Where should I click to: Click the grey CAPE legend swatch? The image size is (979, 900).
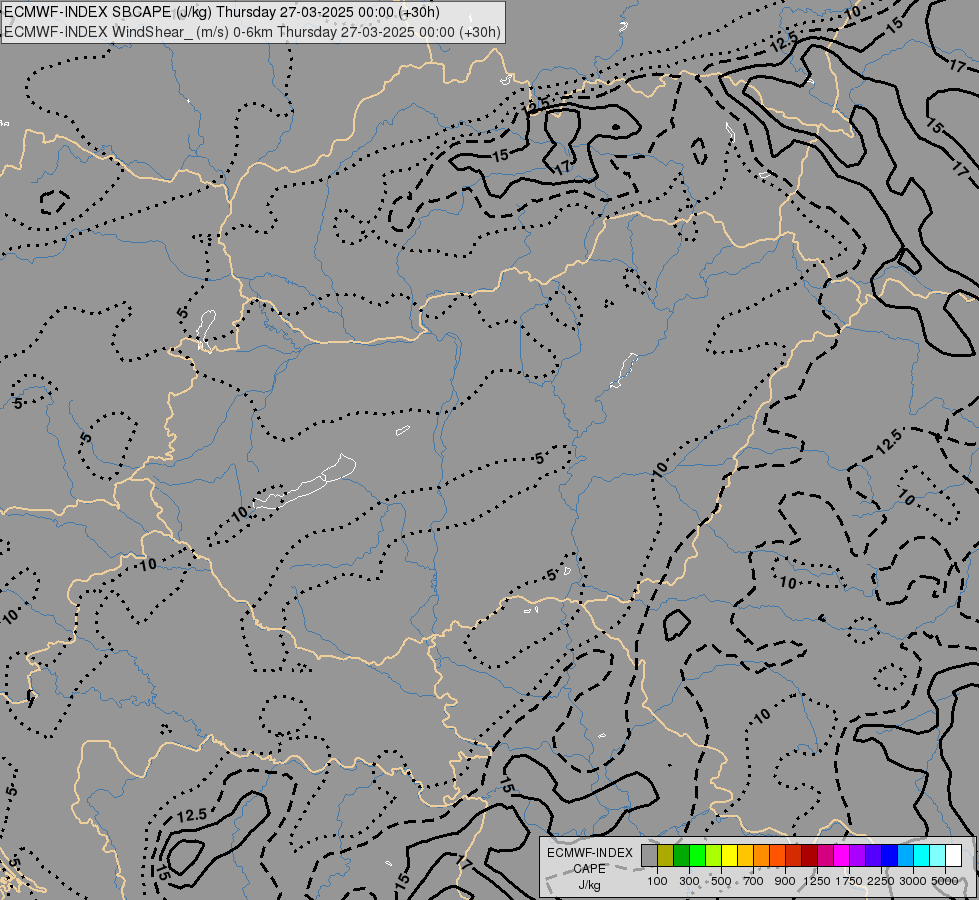pos(649,856)
